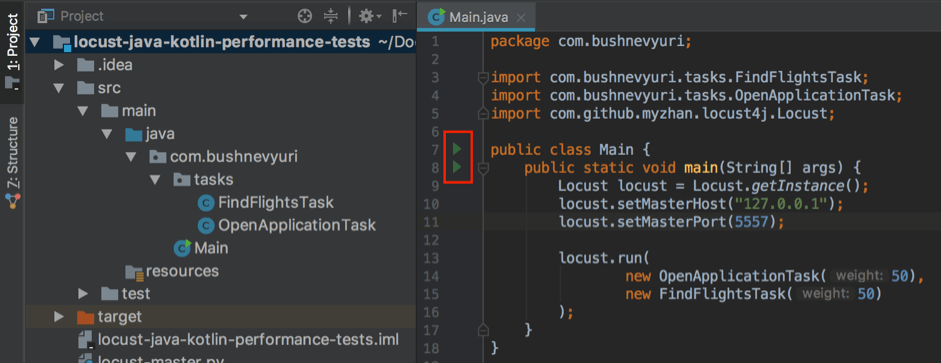Select OpenApplicationTask in project tree
Screen dimensions: 941x363
(296, 225)
